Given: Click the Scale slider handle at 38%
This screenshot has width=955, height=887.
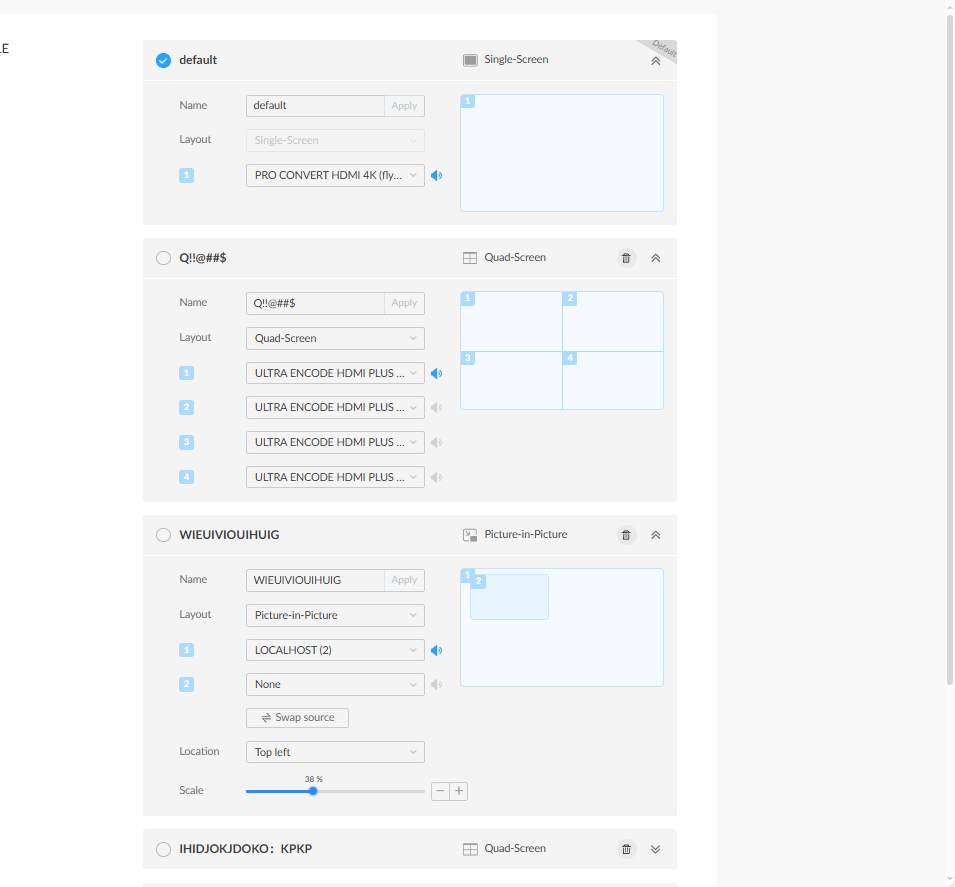Looking at the screenshot, I should [x=313, y=791].
